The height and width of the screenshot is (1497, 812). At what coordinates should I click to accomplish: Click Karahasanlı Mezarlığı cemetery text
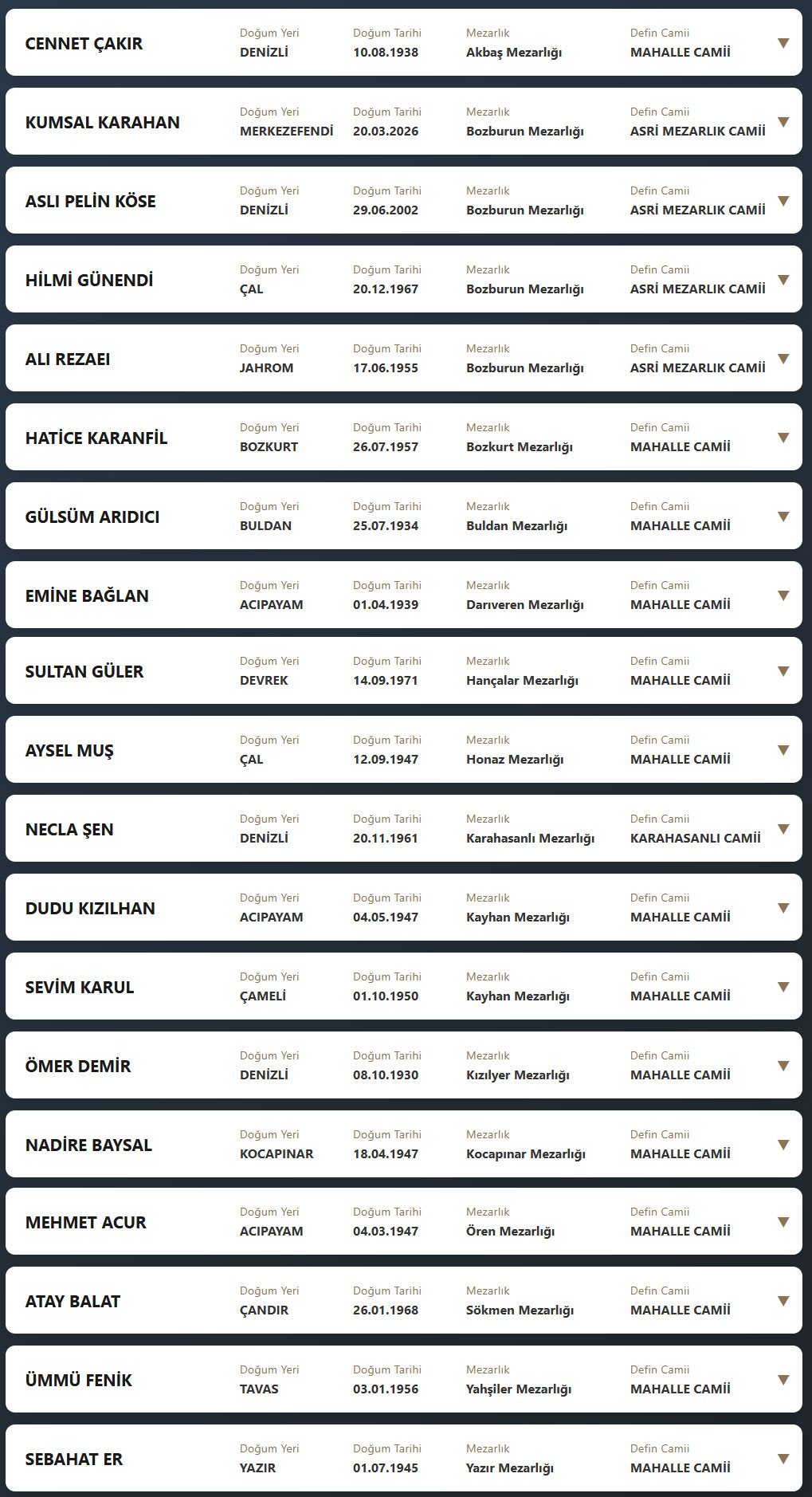[530, 838]
